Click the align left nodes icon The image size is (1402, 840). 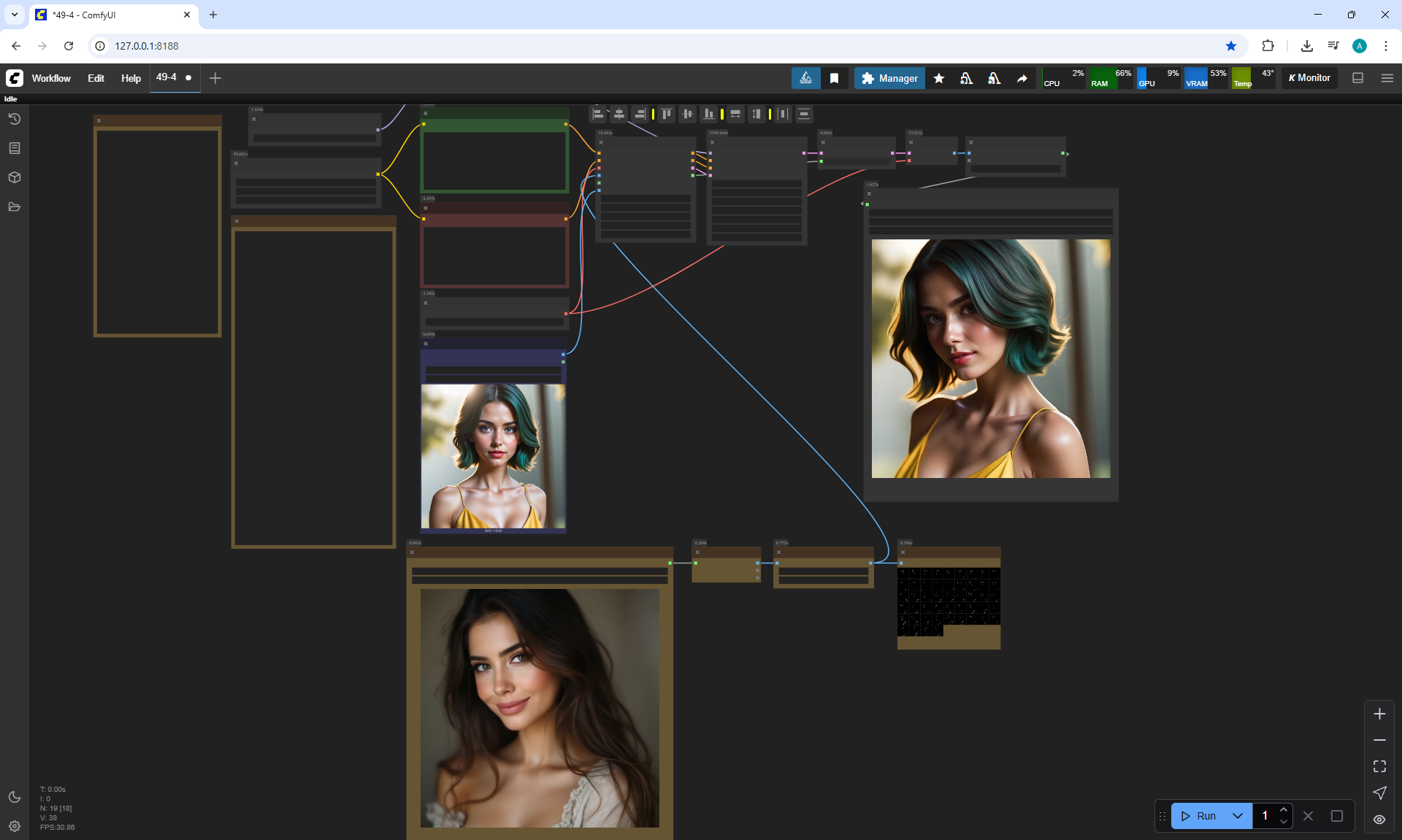[x=598, y=114]
